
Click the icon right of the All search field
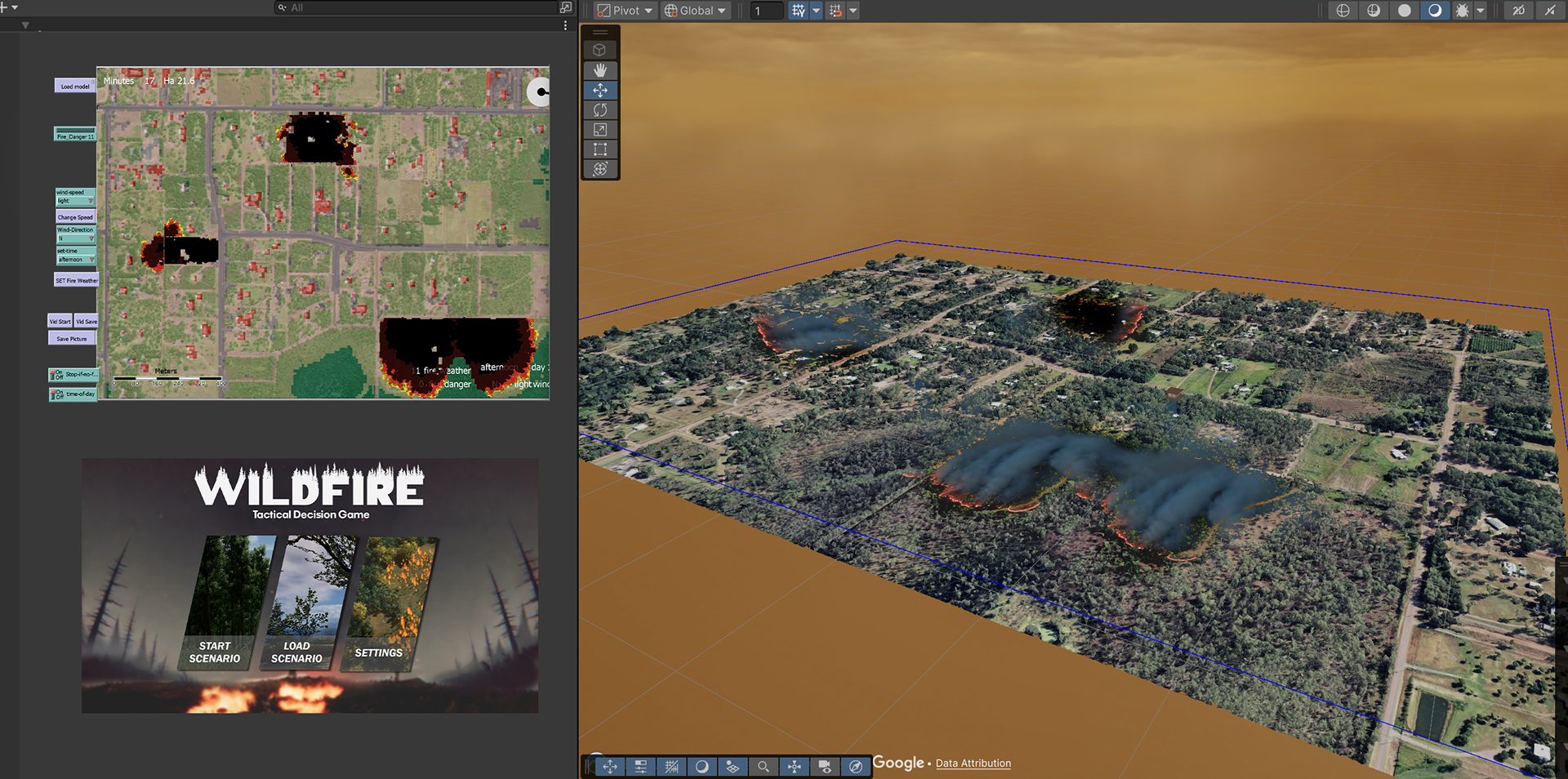click(x=566, y=7)
